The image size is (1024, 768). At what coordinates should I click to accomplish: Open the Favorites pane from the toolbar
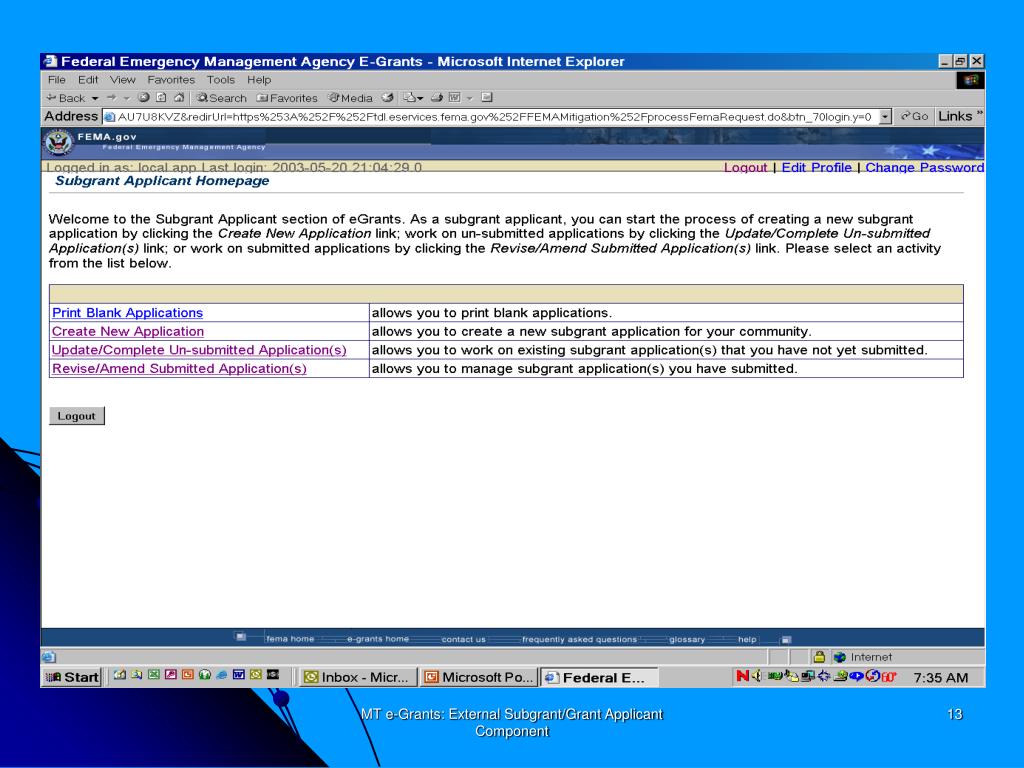click(x=287, y=98)
